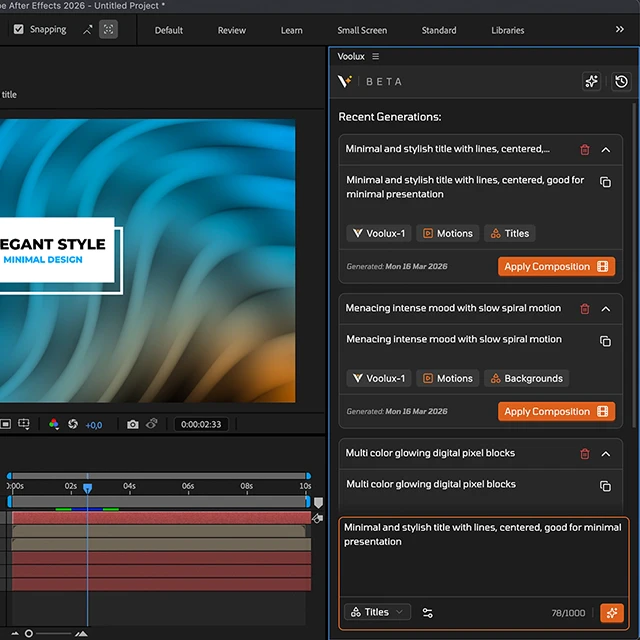This screenshot has height=640, width=640.
Task: Open the Titles category dropdown
Action: 377,612
